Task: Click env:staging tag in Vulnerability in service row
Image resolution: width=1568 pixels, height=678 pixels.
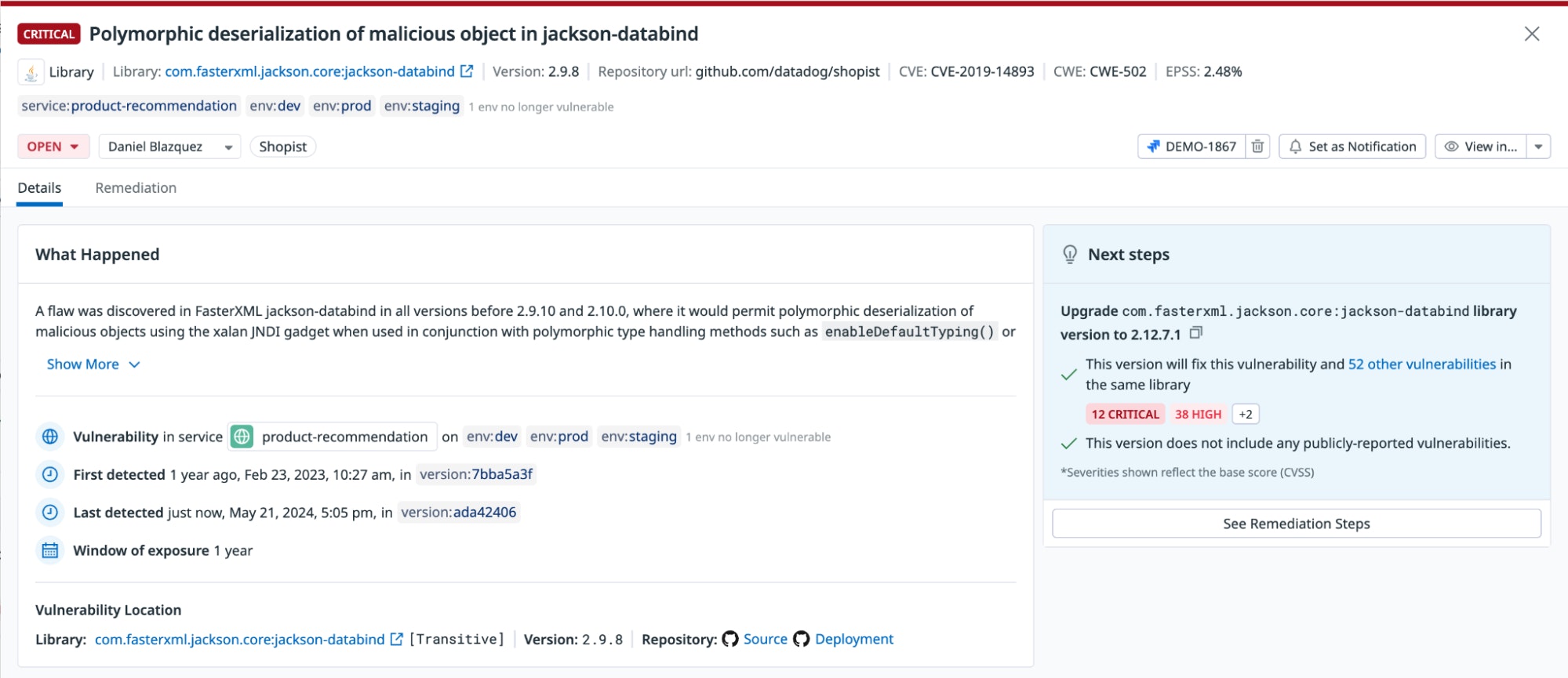Action: [x=639, y=437]
